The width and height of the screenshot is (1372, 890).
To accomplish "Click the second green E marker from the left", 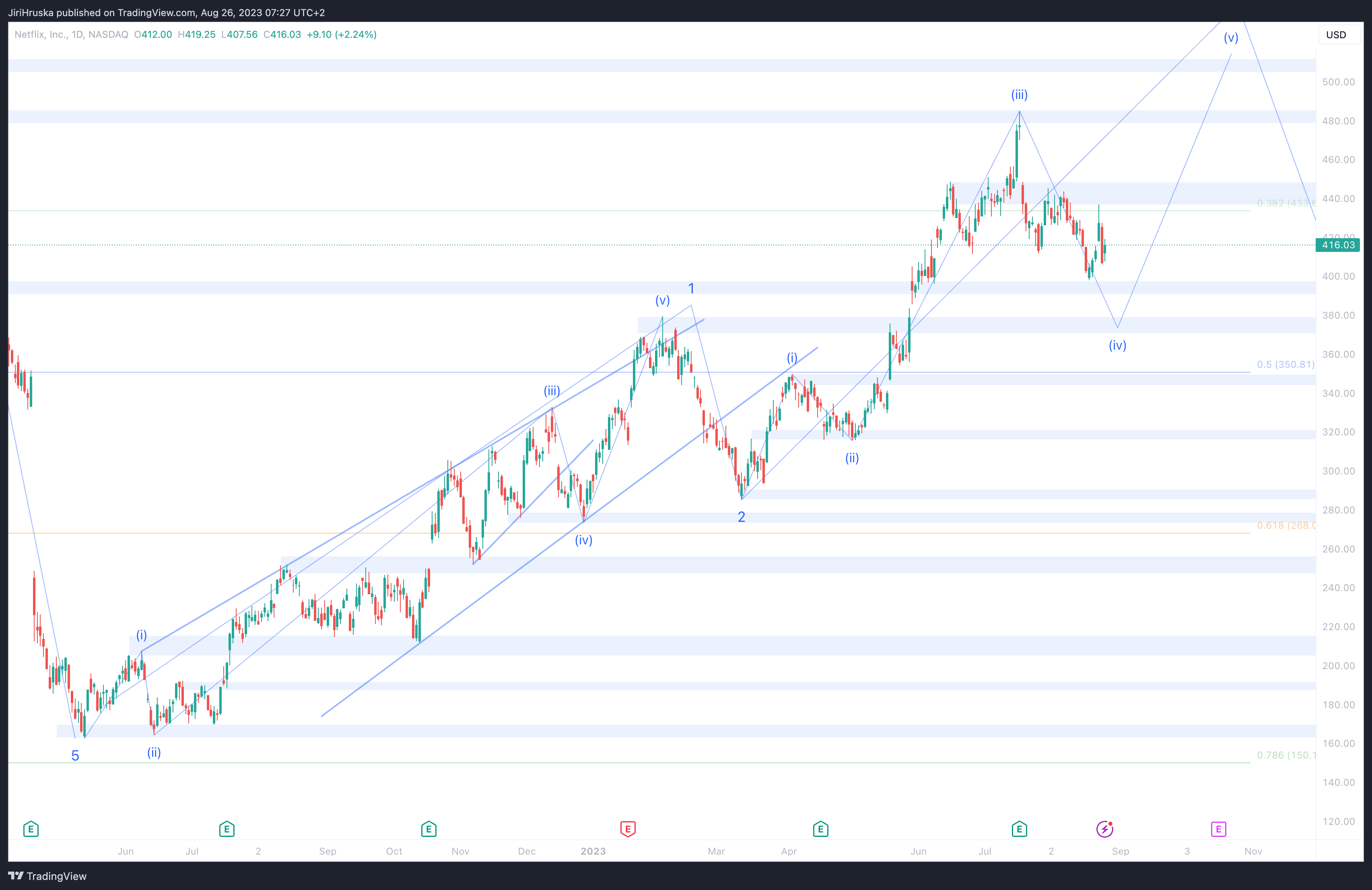I will 227,829.
